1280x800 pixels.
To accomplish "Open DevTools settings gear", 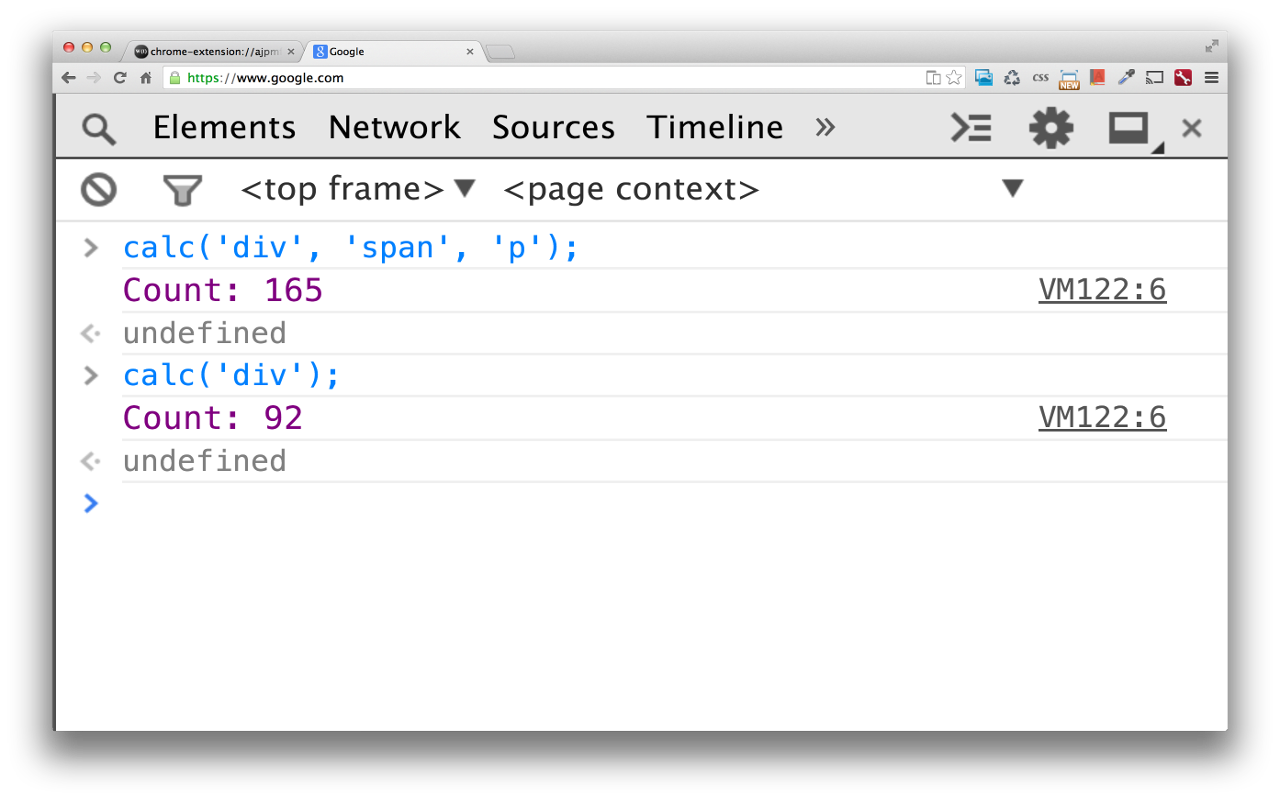I will pos(1051,128).
